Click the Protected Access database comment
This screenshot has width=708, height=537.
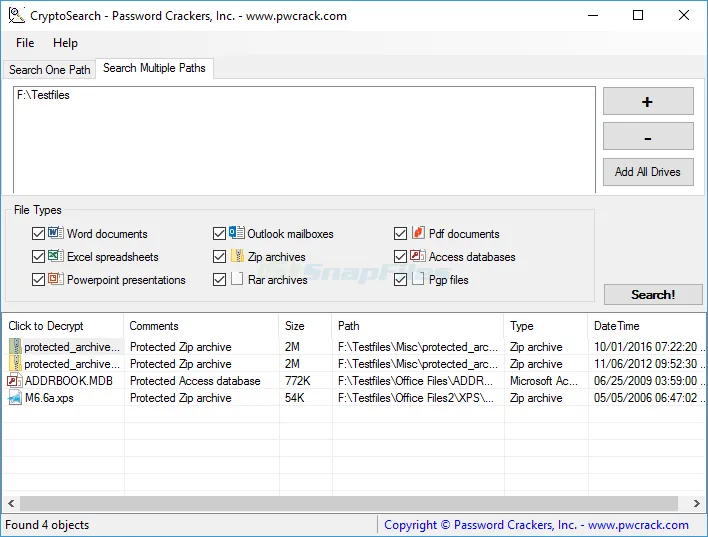pyautogui.click(x=195, y=381)
